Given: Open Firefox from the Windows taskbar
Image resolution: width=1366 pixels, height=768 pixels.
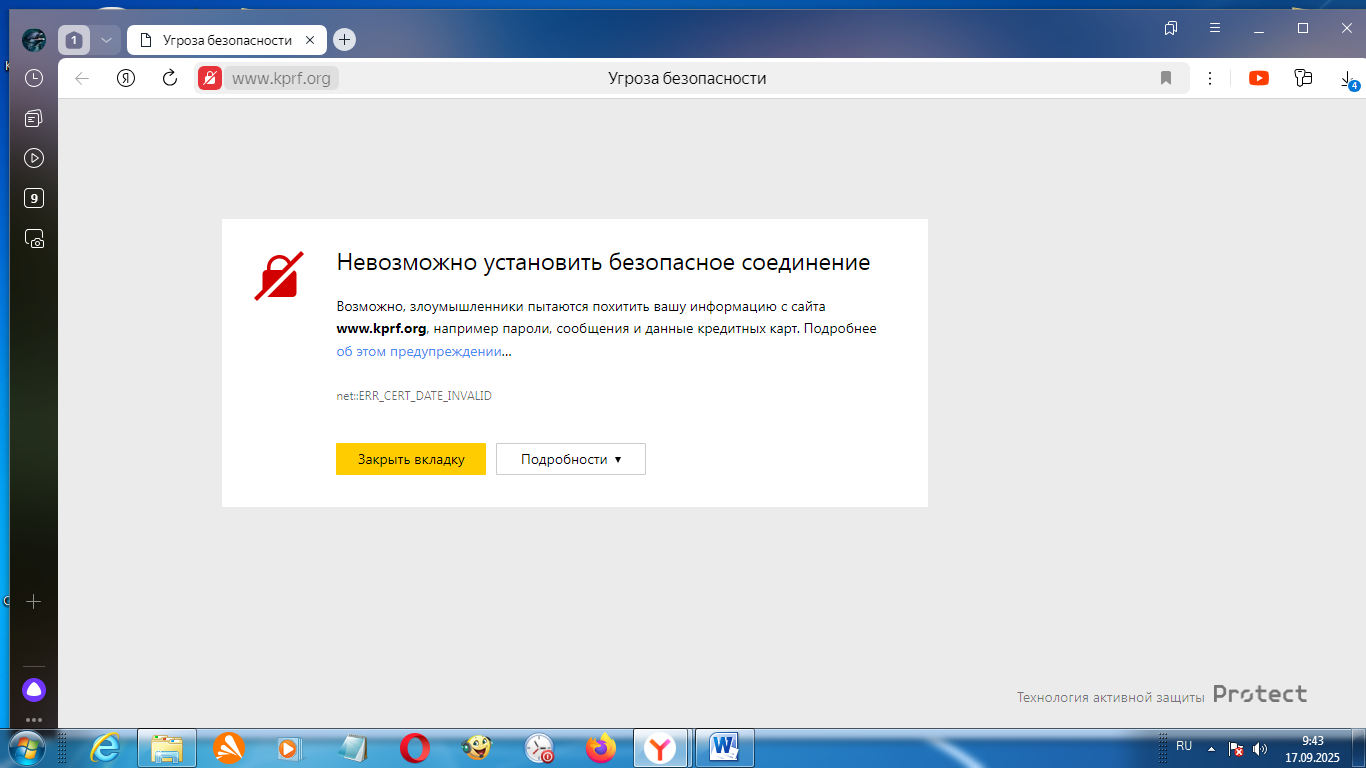Looking at the screenshot, I should tap(601, 748).
